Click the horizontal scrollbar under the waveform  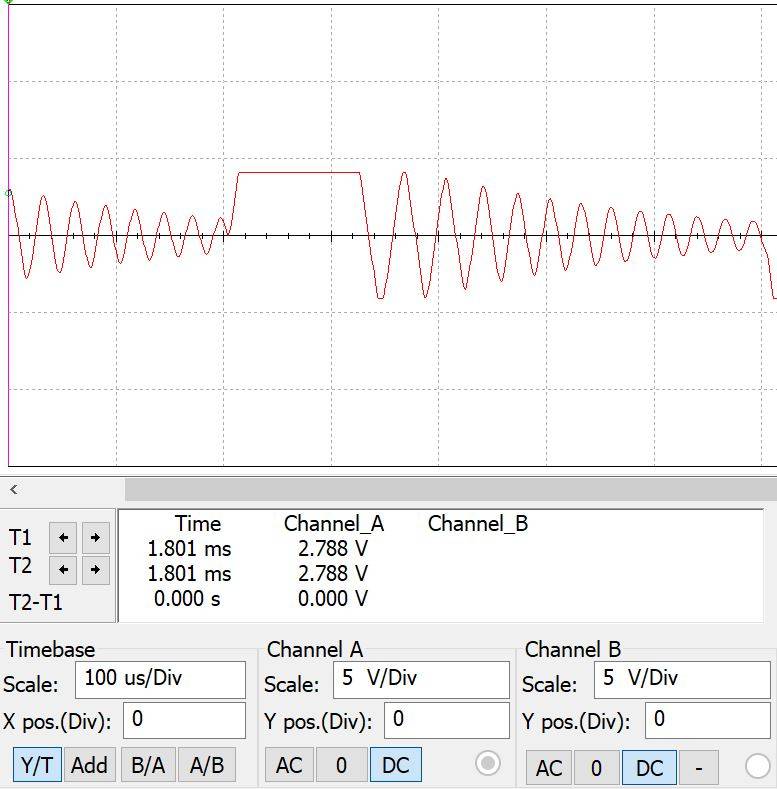point(450,489)
